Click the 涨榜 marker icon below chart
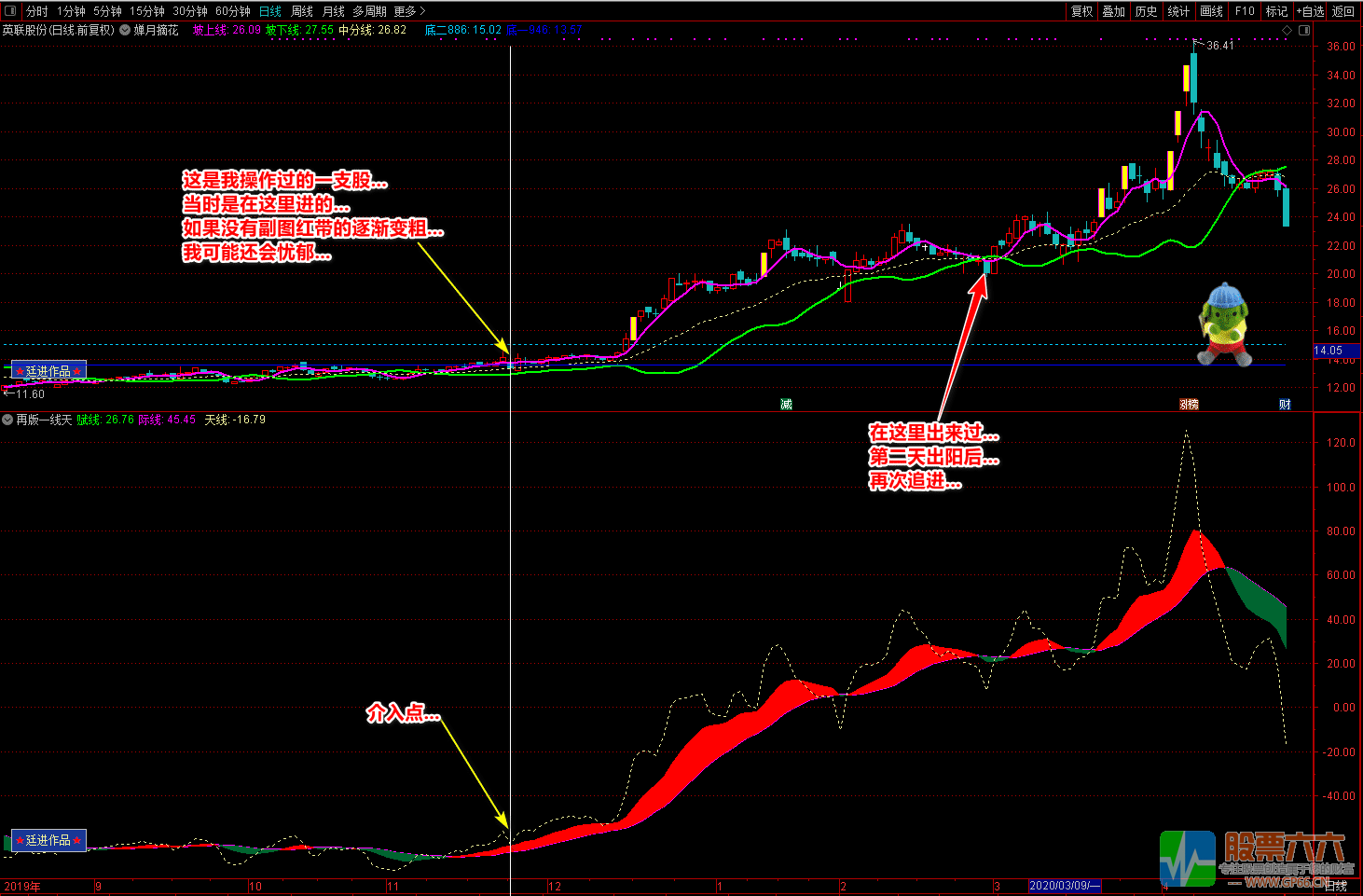This screenshot has height=896, width=1363. [1189, 404]
